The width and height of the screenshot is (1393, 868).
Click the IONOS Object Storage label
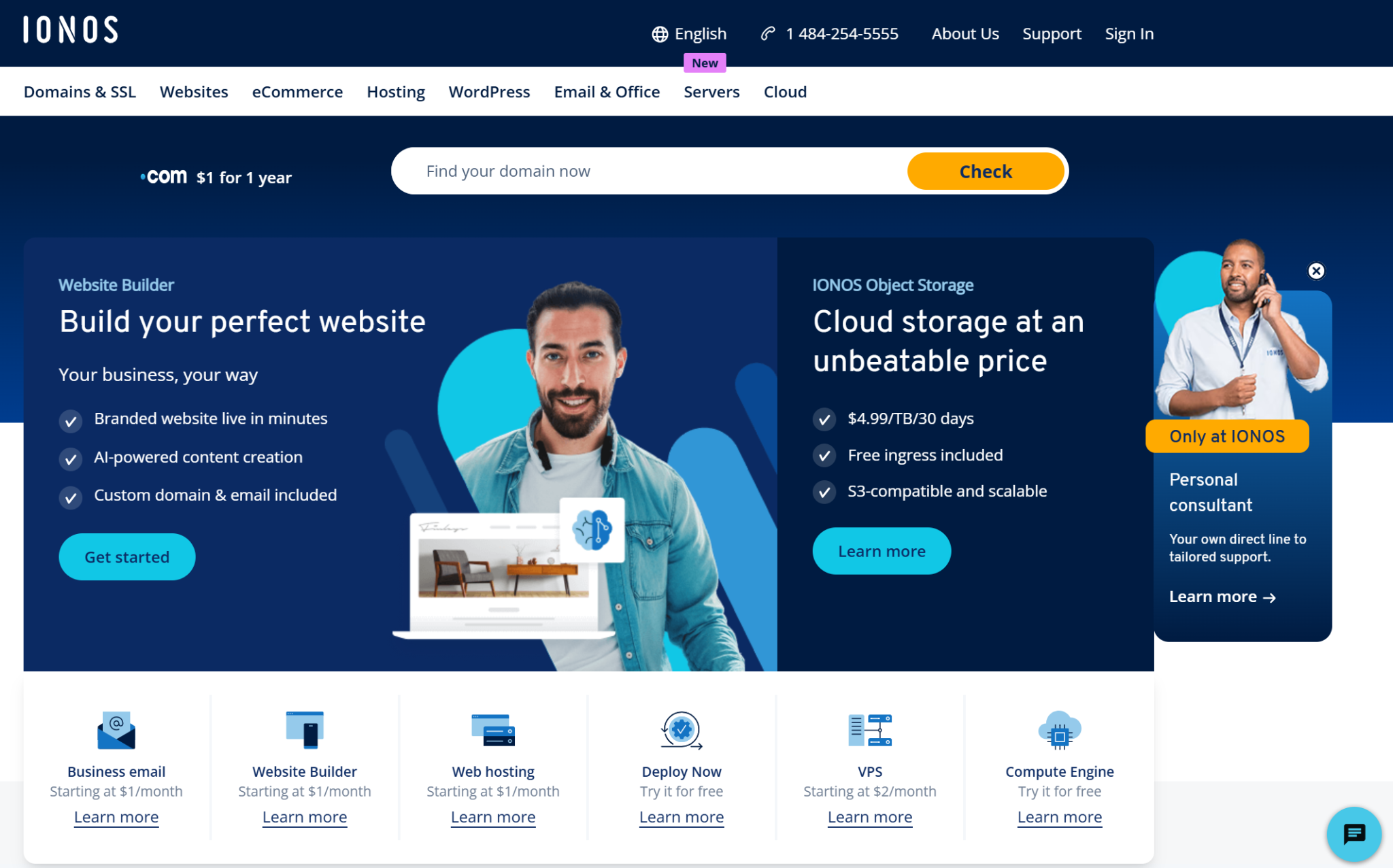(x=893, y=285)
